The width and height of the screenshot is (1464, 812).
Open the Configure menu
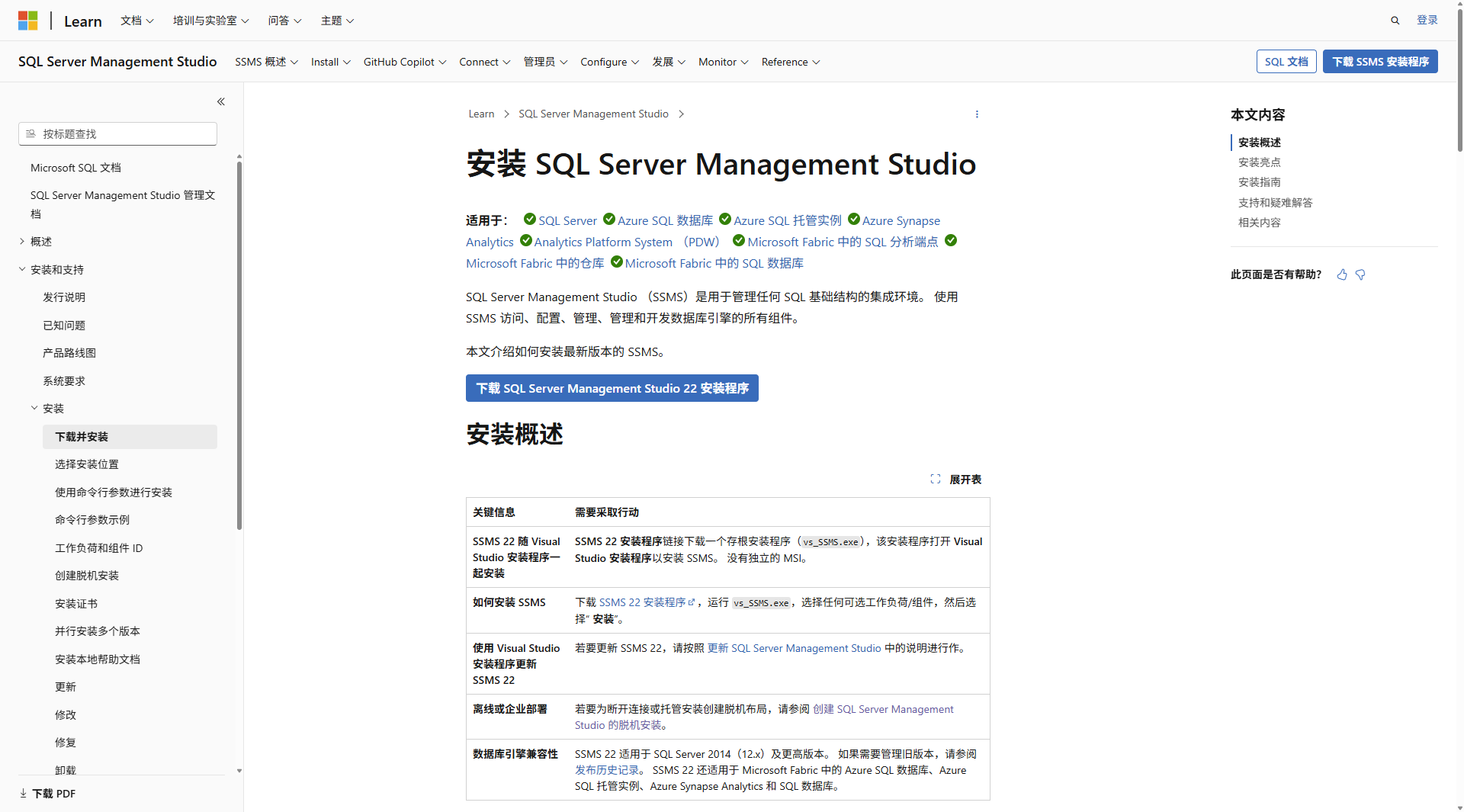pyautogui.click(x=610, y=62)
